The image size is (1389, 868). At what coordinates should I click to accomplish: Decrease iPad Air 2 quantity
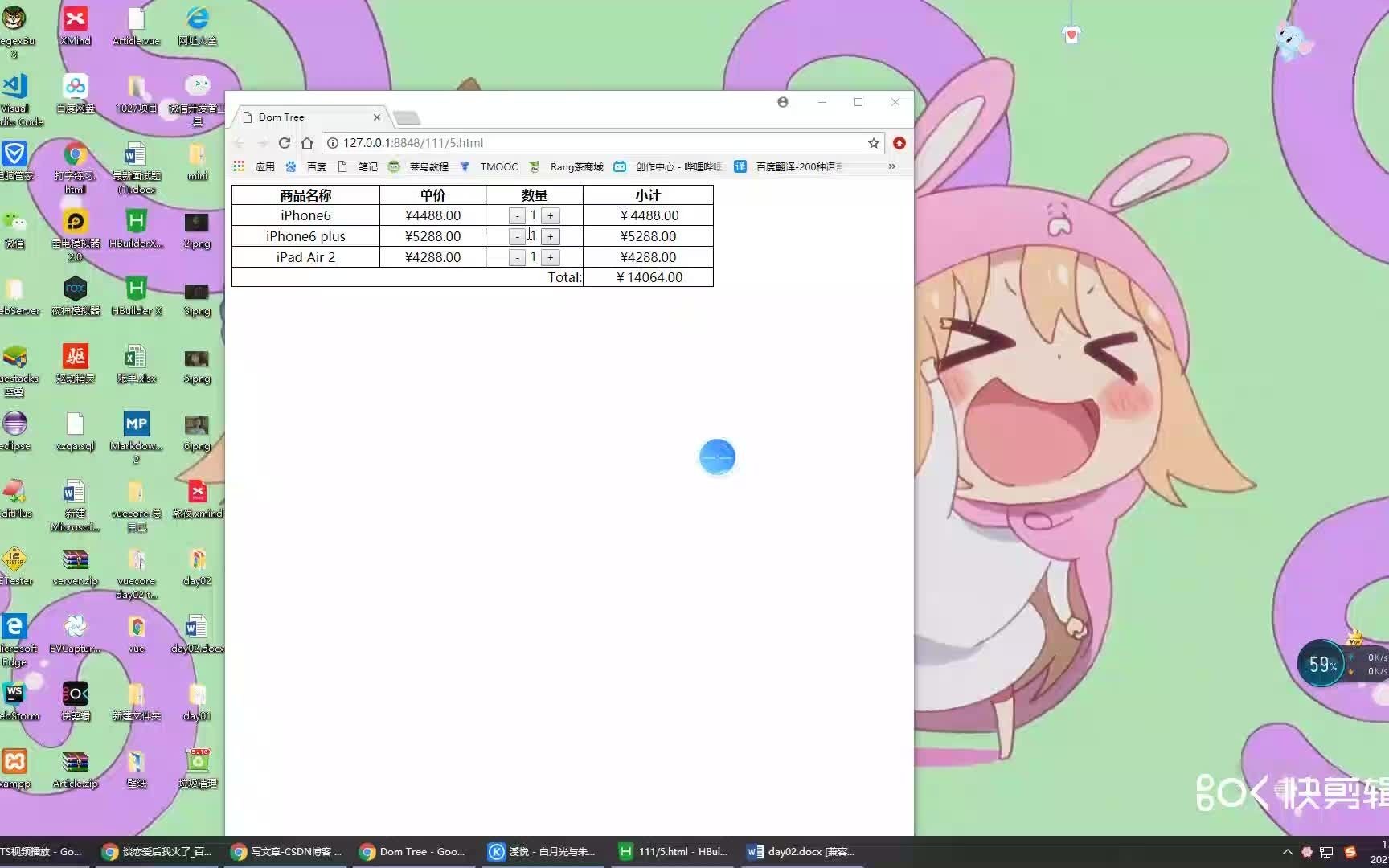(517, 258)
